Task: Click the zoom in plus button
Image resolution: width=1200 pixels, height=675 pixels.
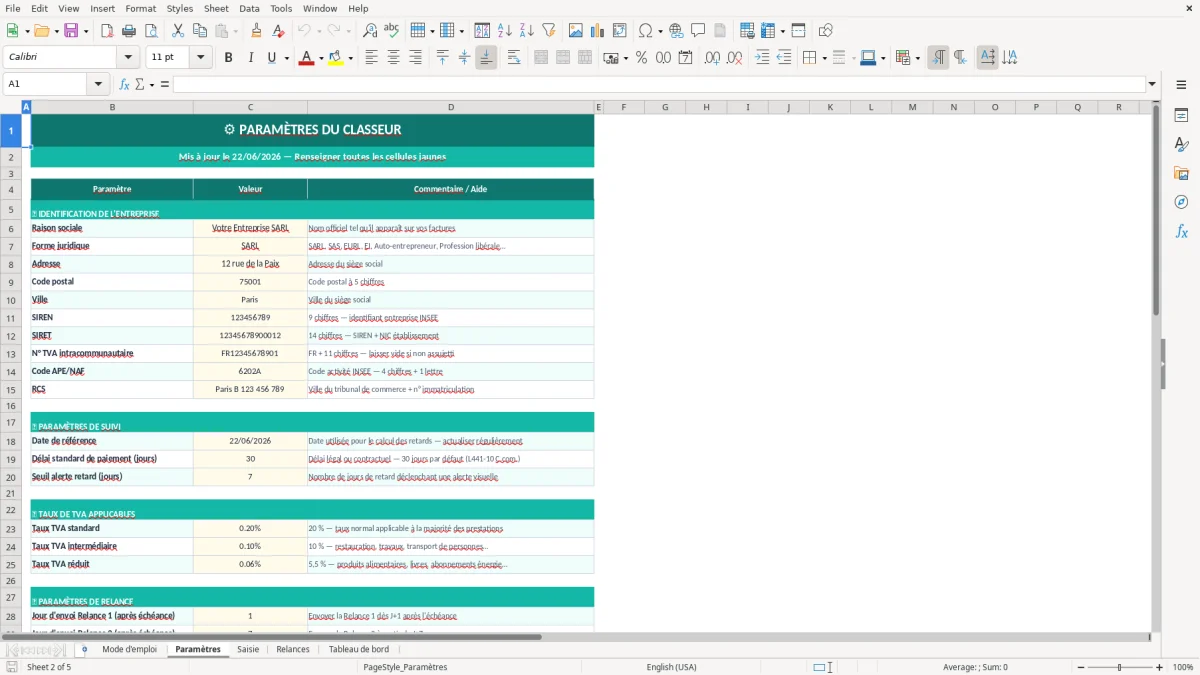Action: click(x=1159, y=667)
